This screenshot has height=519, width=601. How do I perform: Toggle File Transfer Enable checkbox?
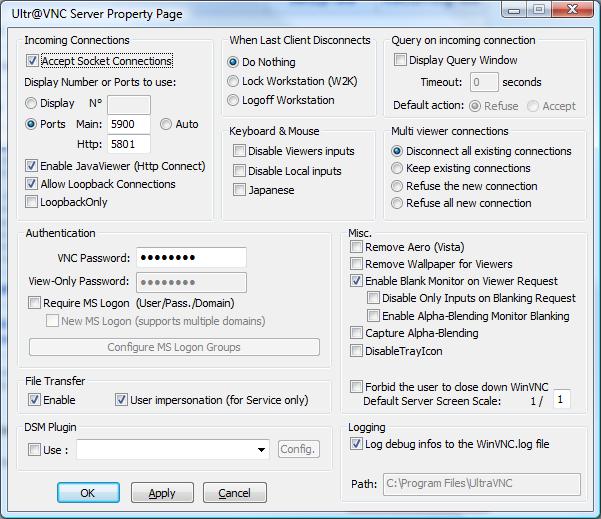tap(34, 400)
